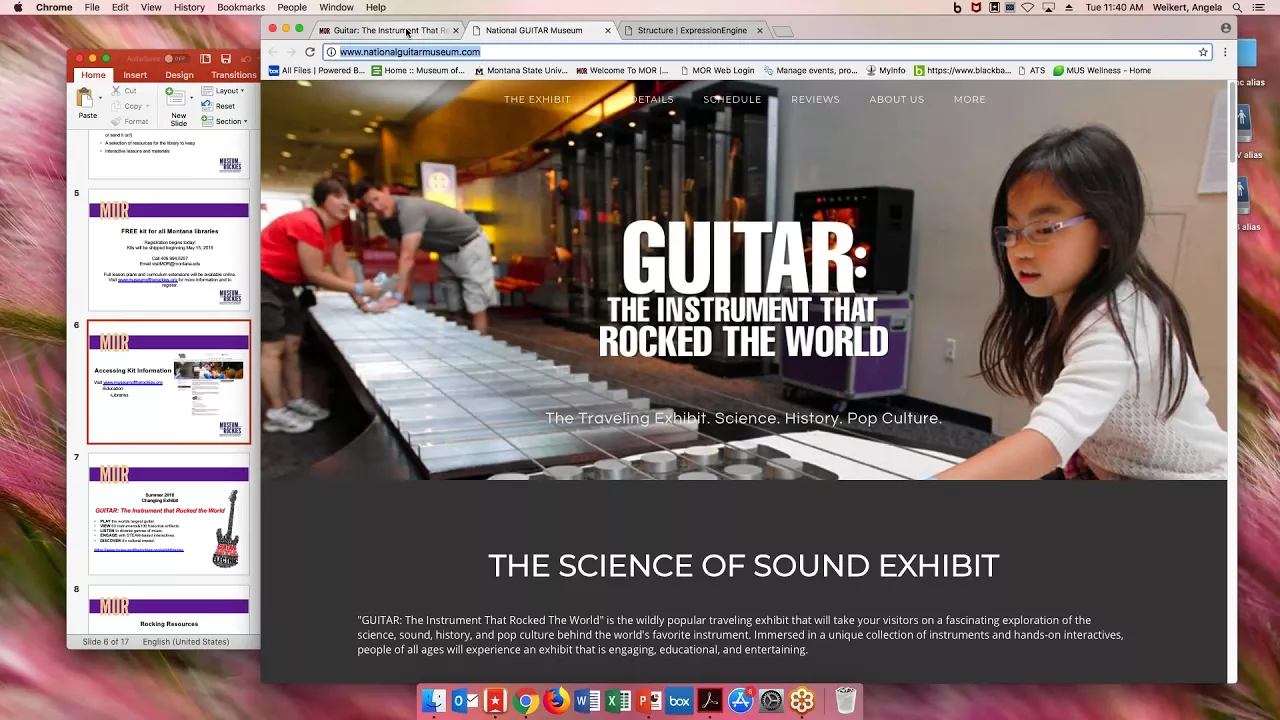Open THE EXHIBIT page link

(x=537, y=99)
